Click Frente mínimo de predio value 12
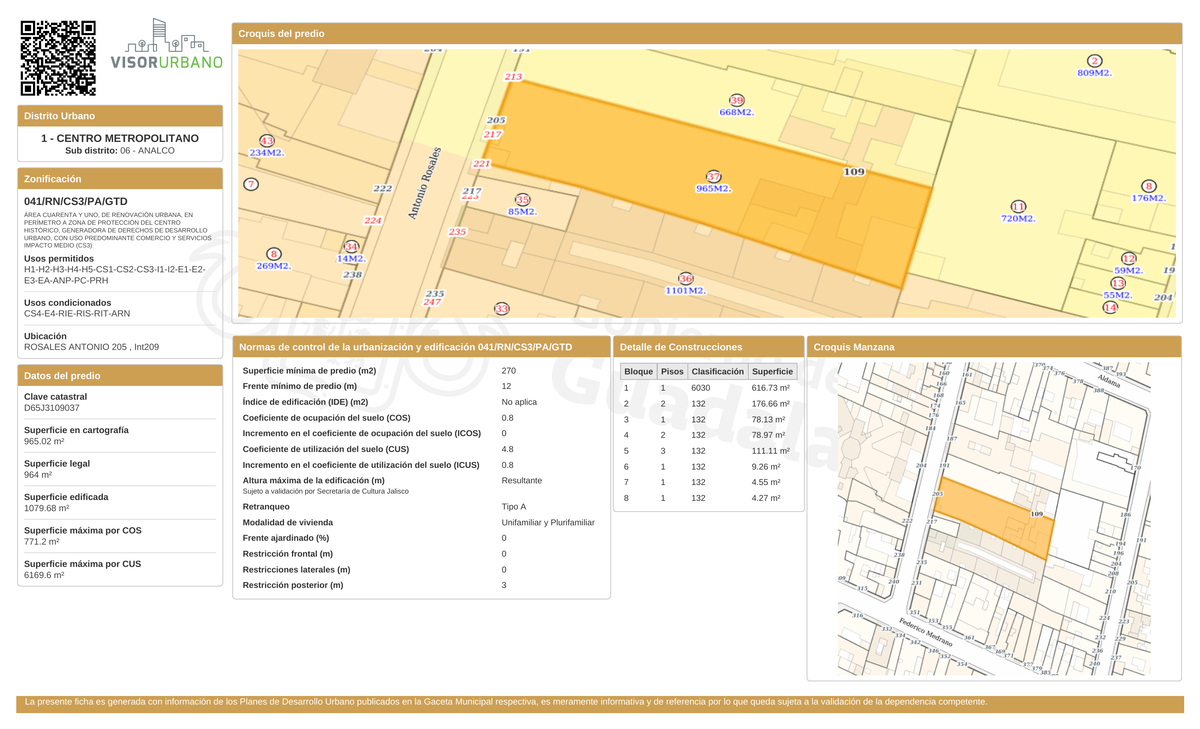Screen dimensions: 1200x729 (506, 386)
